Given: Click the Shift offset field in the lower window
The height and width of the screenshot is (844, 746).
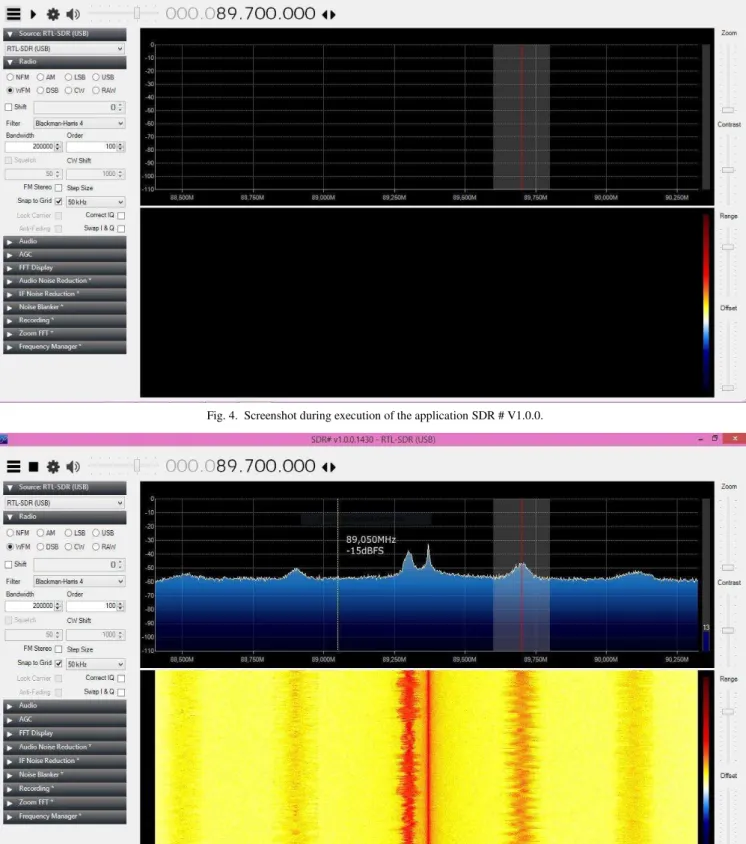Looking at the screenshot, I should pyautogui.click(x=79, y=565).
